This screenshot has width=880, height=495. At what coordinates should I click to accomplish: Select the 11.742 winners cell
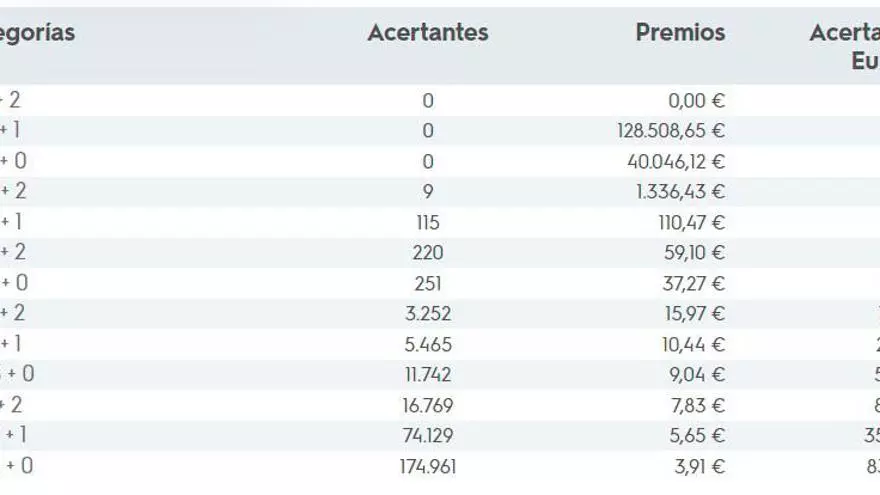[428, 375]
